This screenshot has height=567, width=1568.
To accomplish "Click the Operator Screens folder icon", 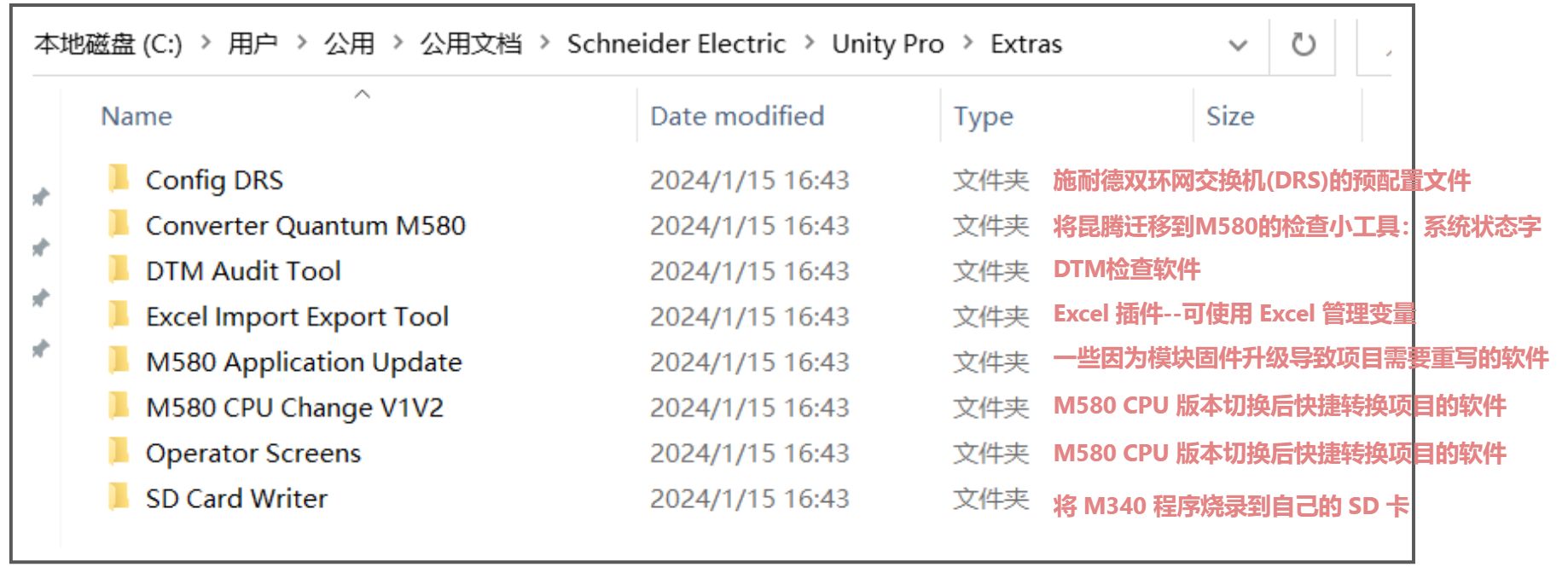I will [119, 452].
